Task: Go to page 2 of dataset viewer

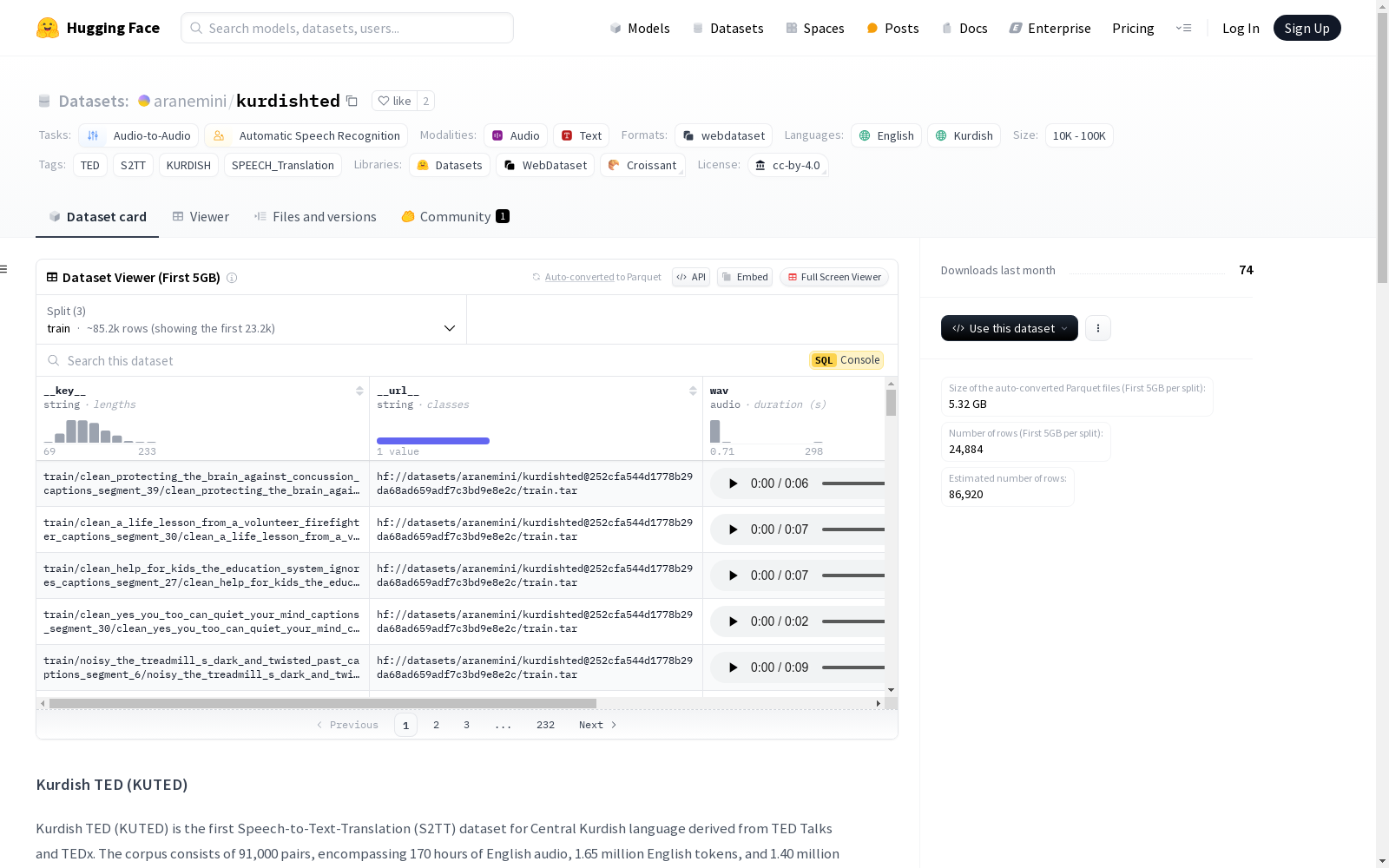Action: [436, 725]
